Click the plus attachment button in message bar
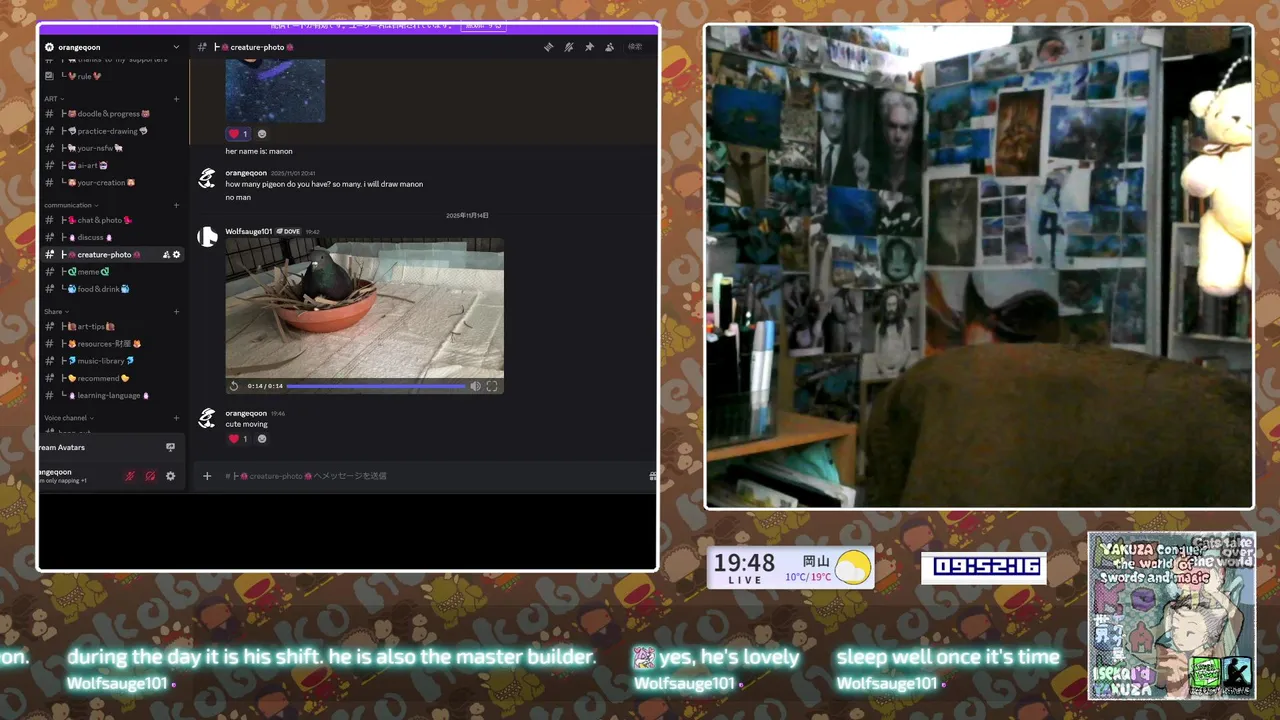The height and width of the screenshot is (720, 1280). point(207,476)
